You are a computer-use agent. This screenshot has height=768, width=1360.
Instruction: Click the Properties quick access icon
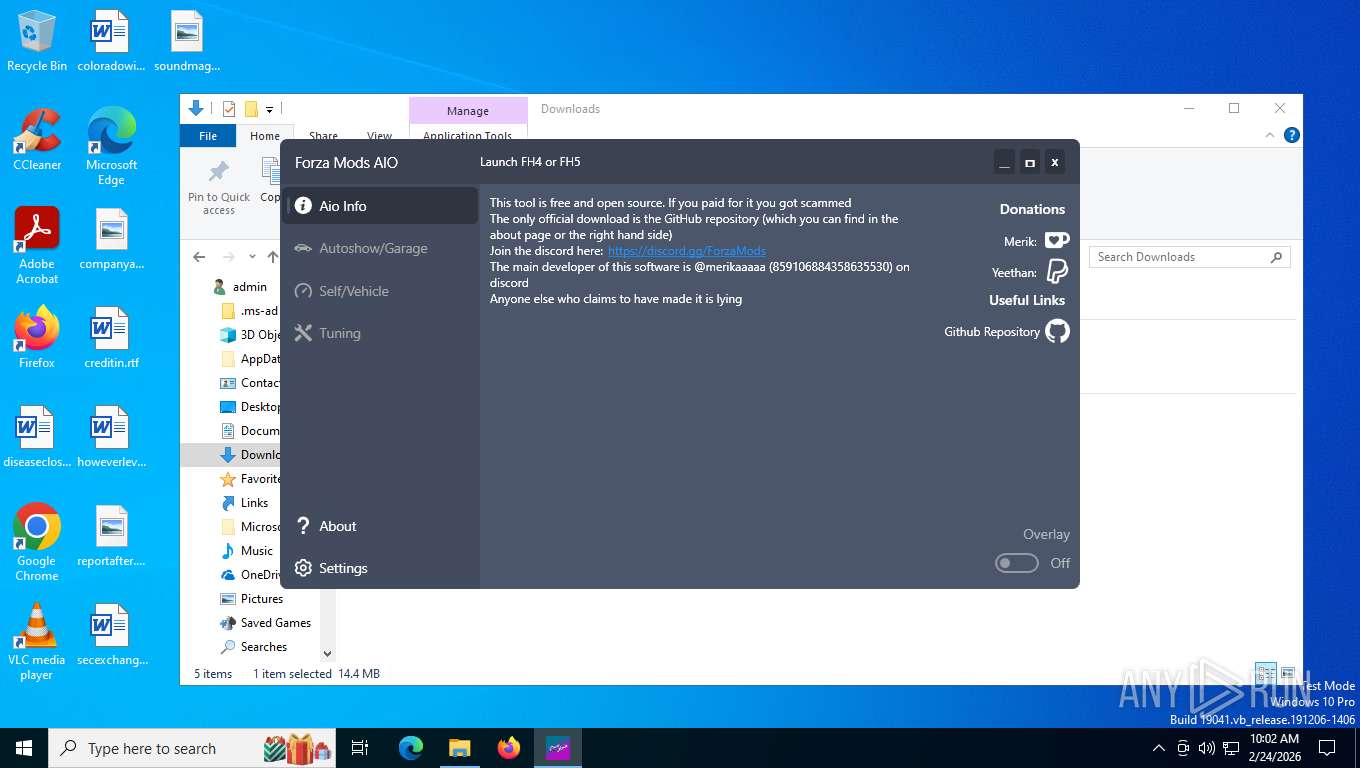[x=229, y=109]
